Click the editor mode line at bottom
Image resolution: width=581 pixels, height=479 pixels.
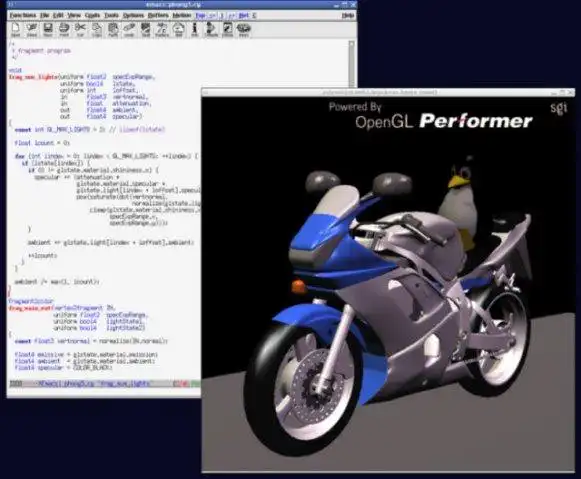pos(104,384)
